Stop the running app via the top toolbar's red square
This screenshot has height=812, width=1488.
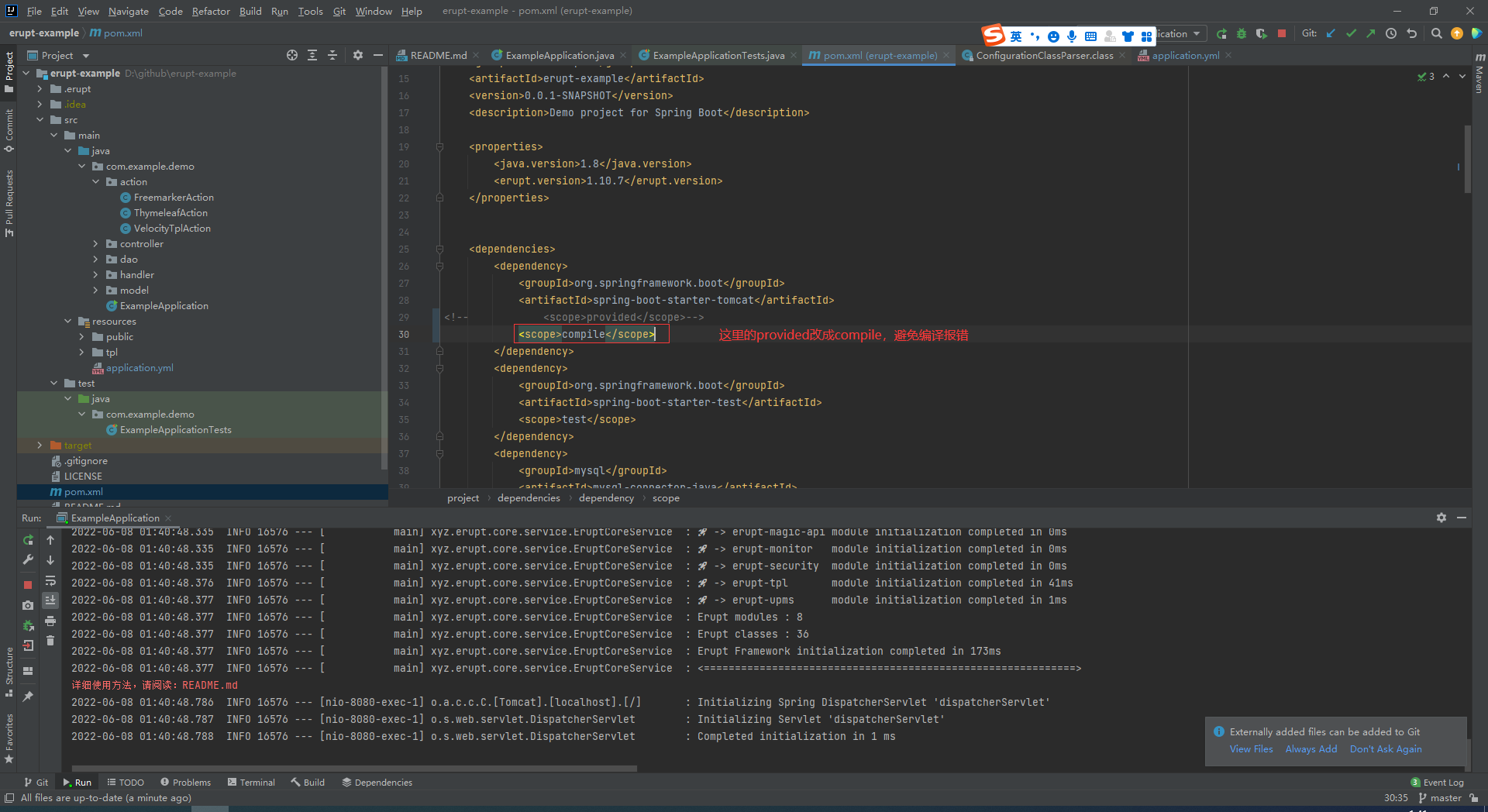point(1282,34)
